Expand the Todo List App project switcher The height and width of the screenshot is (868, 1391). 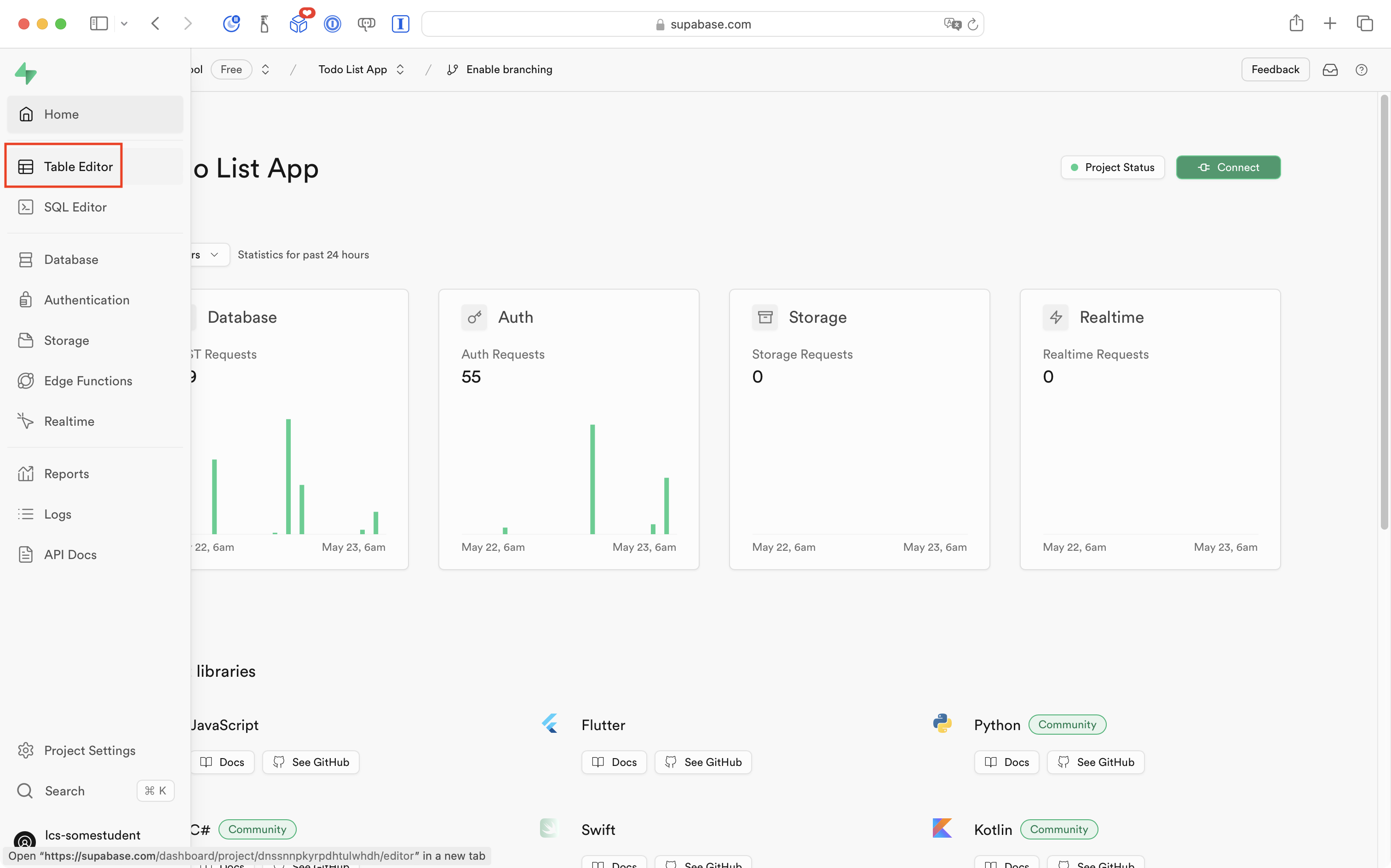coord(400,69)
